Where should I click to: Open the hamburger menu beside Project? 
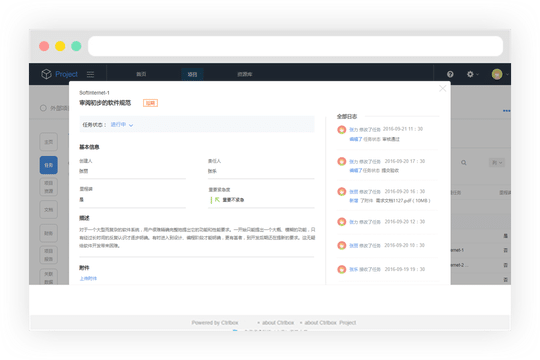(90, 74)
